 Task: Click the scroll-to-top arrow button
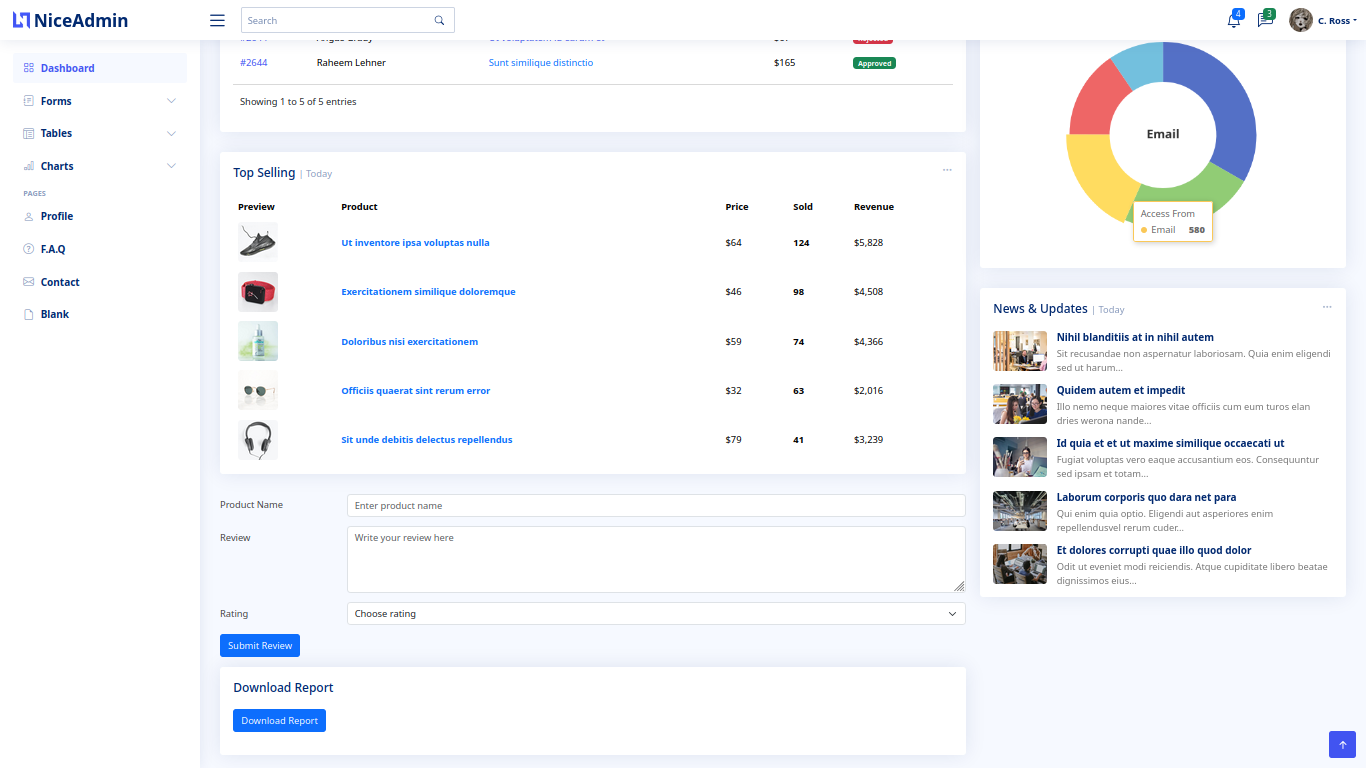(x=1342, y=744)
